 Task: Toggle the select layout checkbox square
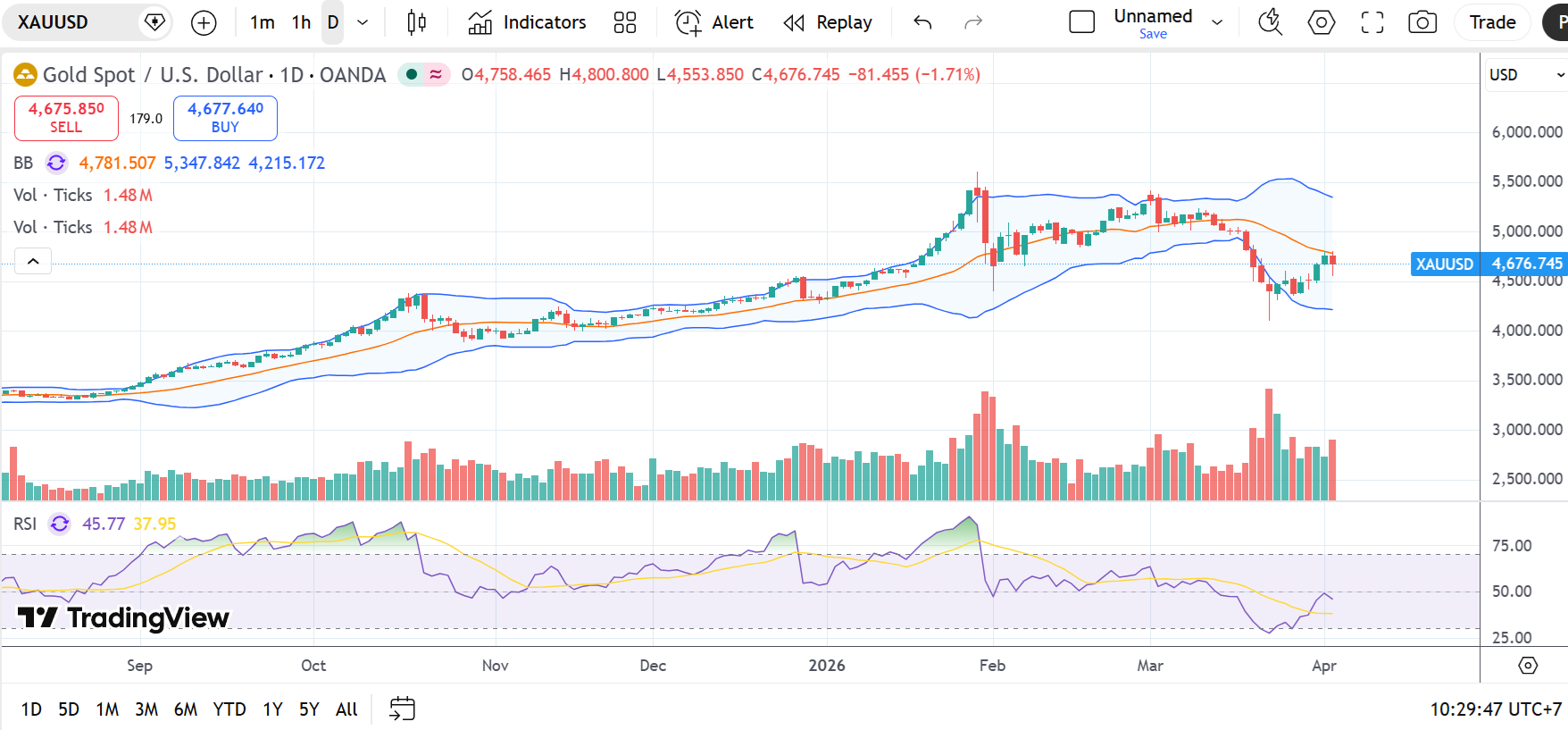click(x=1081, y=22)
